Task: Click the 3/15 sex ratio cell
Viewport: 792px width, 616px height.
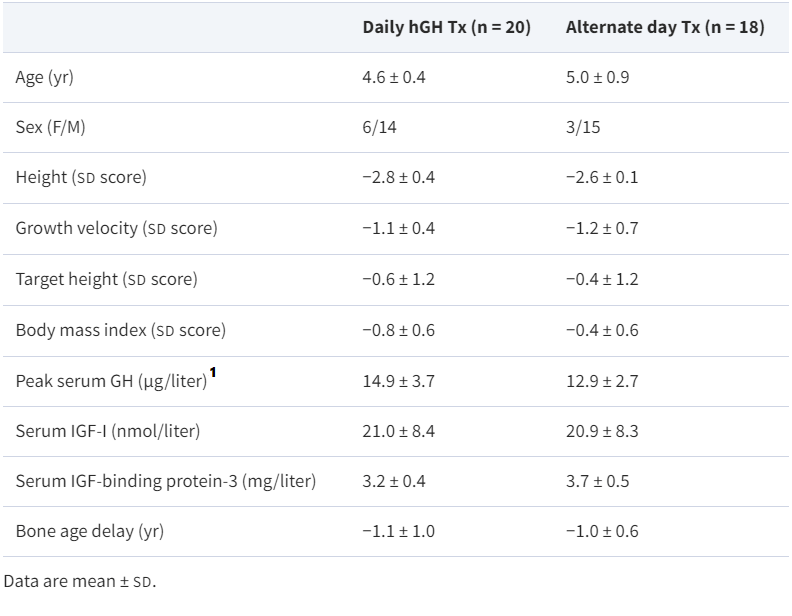Action: pos(583,127)
